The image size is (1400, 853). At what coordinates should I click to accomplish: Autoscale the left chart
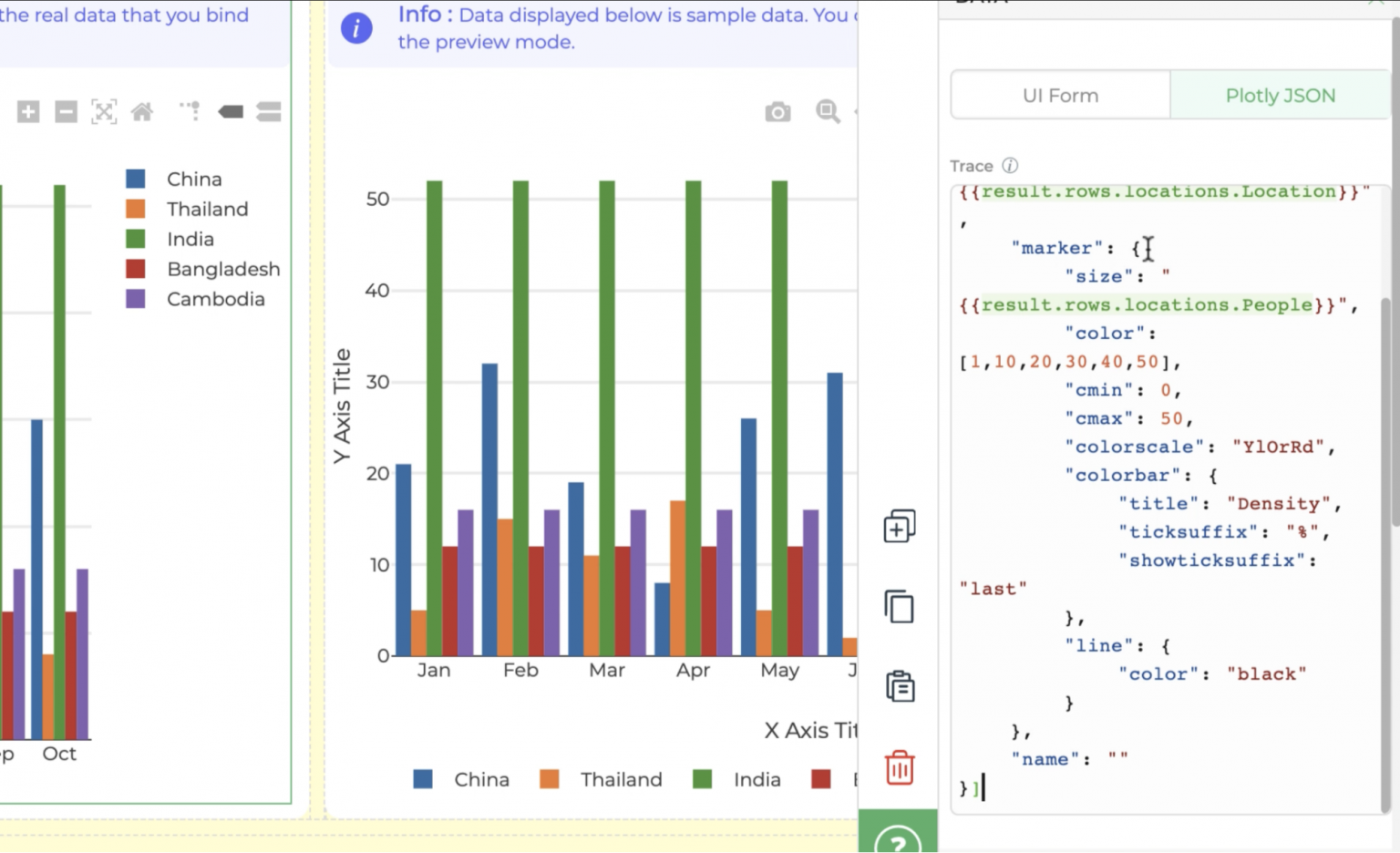[104, 110]
